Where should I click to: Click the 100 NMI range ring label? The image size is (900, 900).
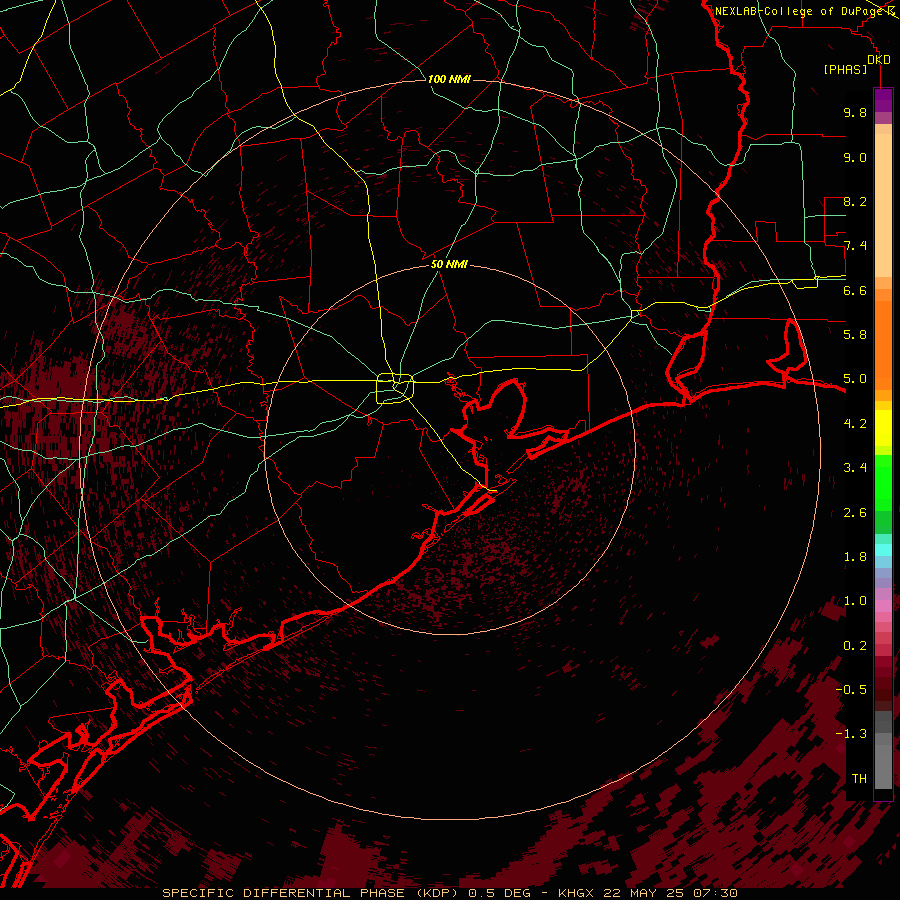coord(449,79)
